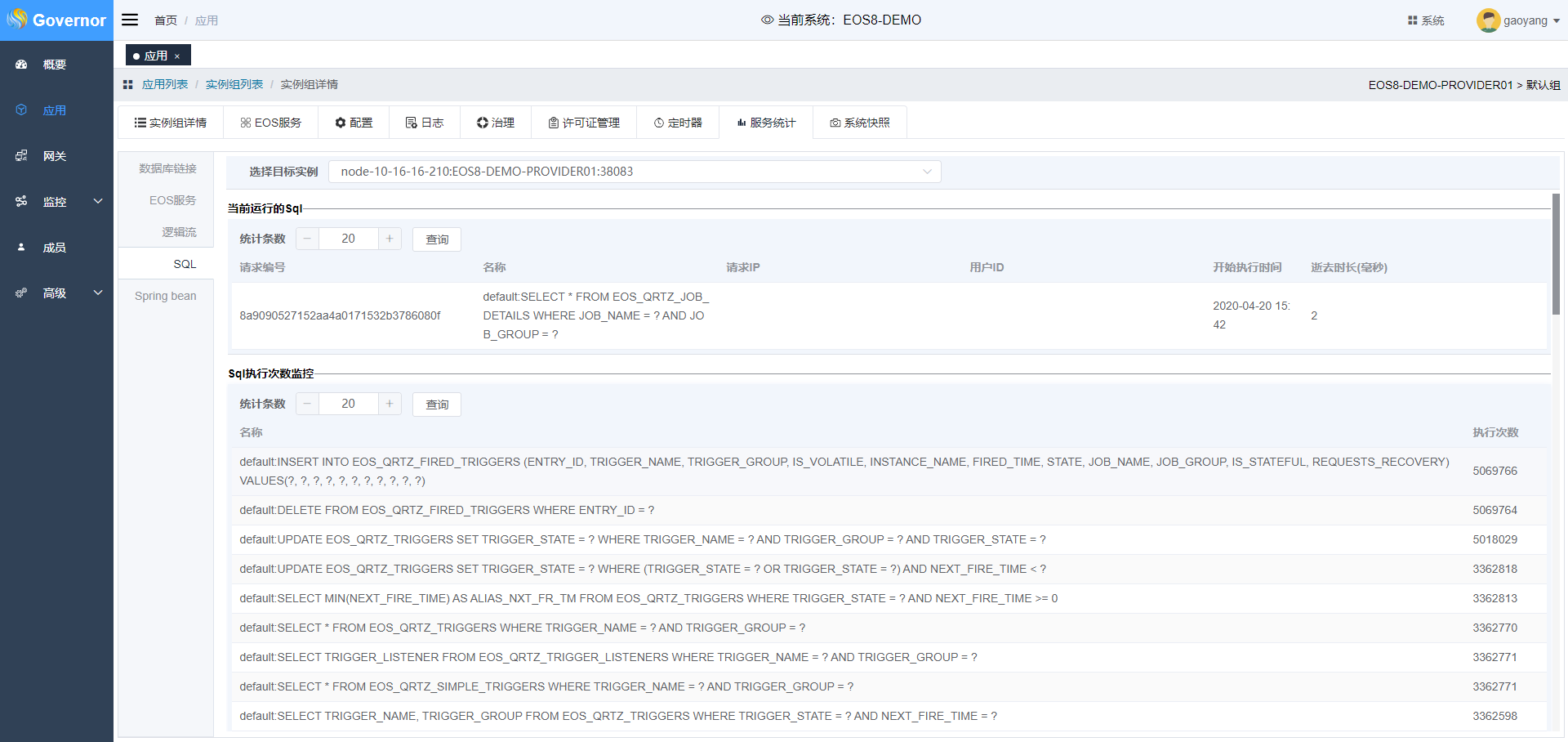1568x742 pixels.
Task: Expand the 高级 sidebar submenu
Action: [x=98, y=293]
